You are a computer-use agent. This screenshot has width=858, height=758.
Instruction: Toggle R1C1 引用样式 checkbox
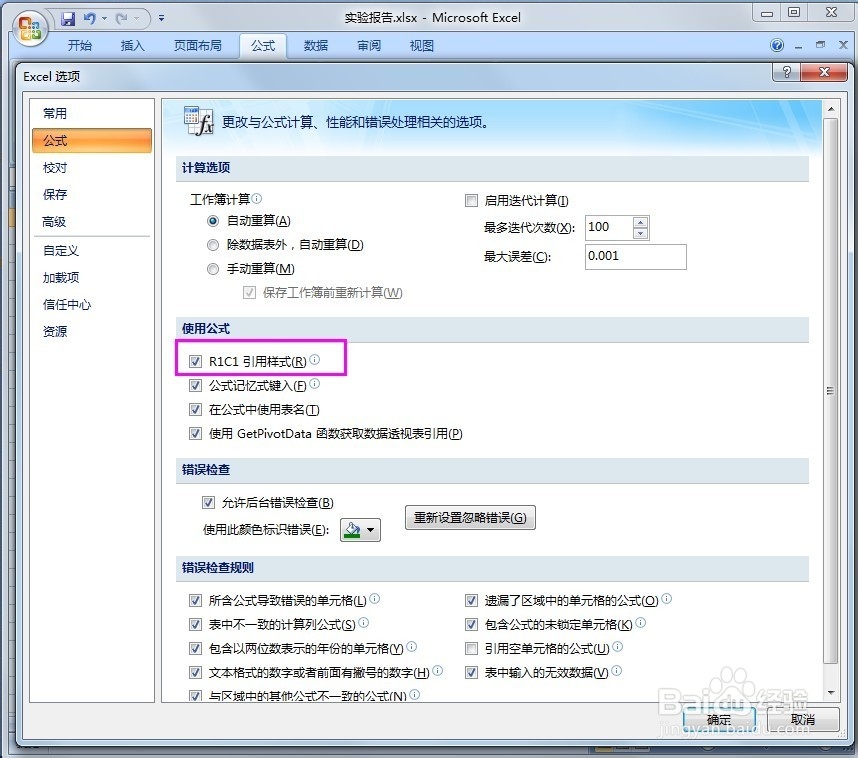point(195,362)
